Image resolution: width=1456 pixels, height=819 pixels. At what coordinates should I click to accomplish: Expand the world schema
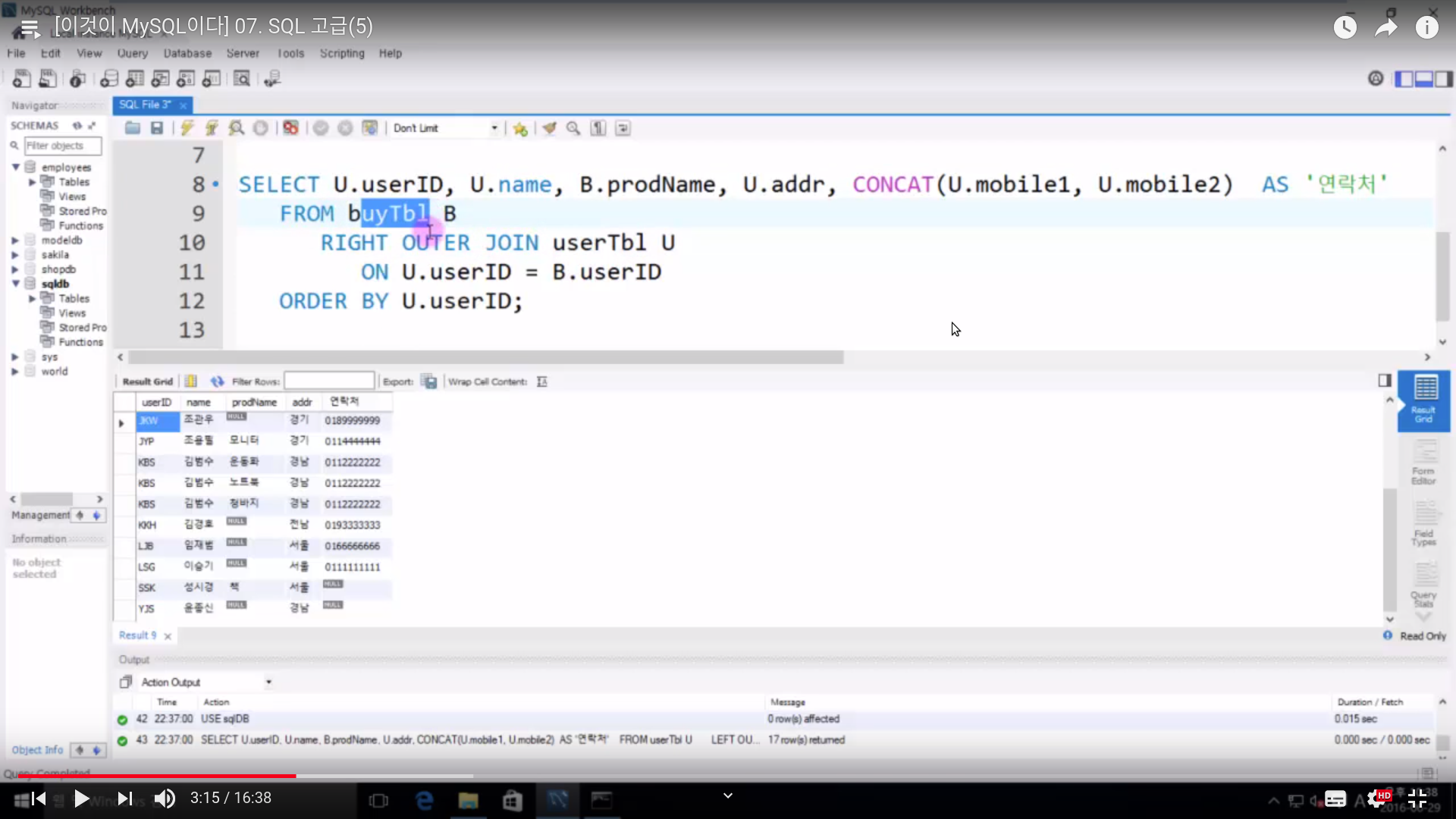pos(14,372)
